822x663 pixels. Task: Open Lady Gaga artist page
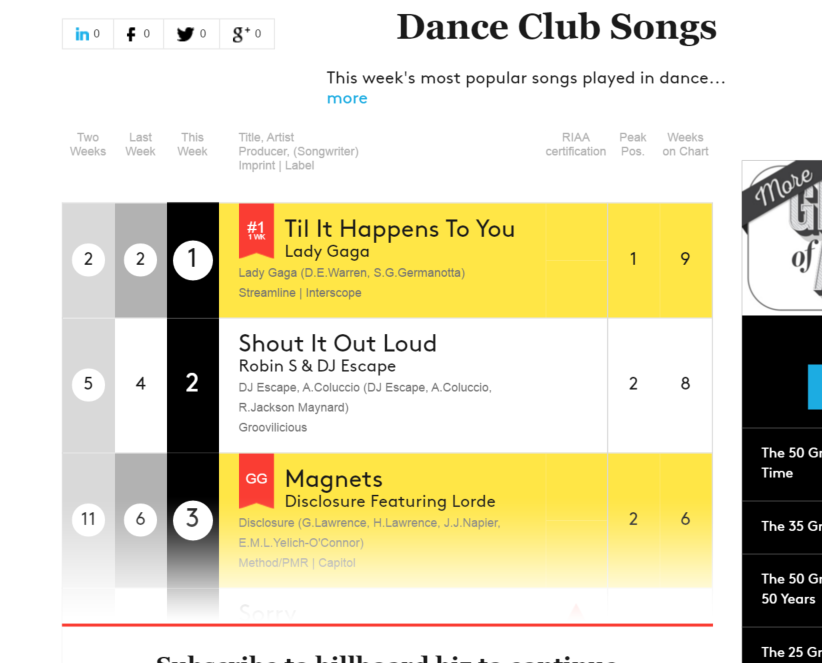327,252
